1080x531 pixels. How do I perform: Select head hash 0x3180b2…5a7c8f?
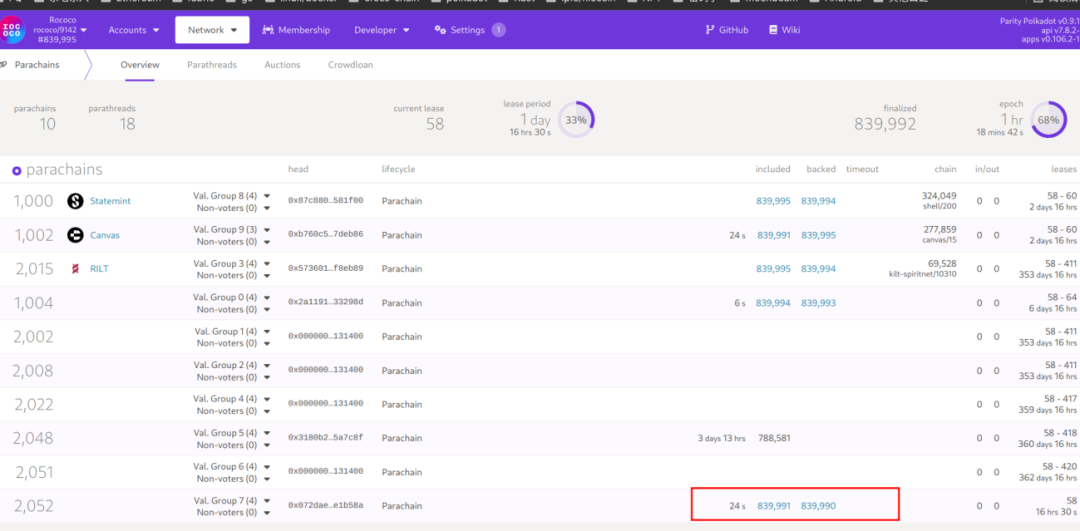point(325,438)
